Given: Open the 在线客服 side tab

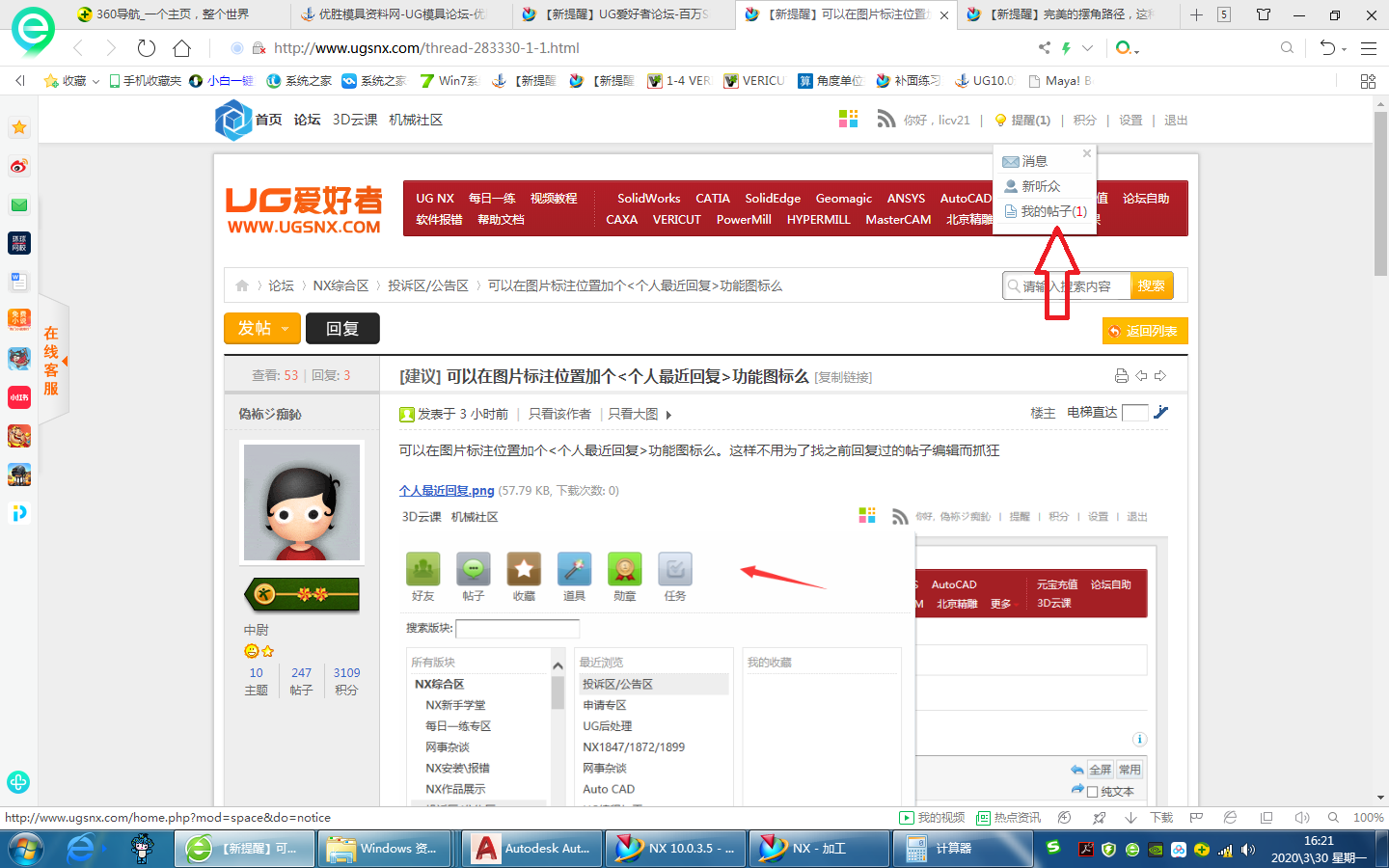Looking at the screenshot, I should point(51,361).
